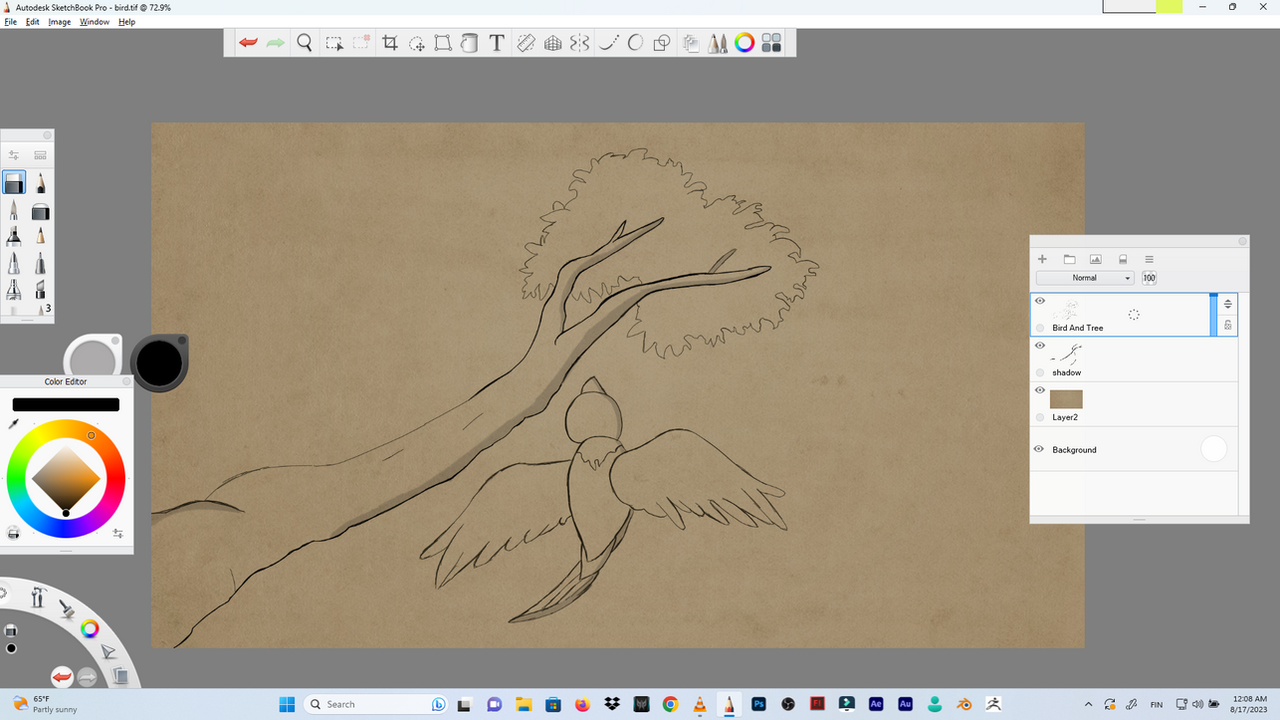1280x720 pixels.
Task: Click the Background layer white color circle
Action: click(1213, 450)
